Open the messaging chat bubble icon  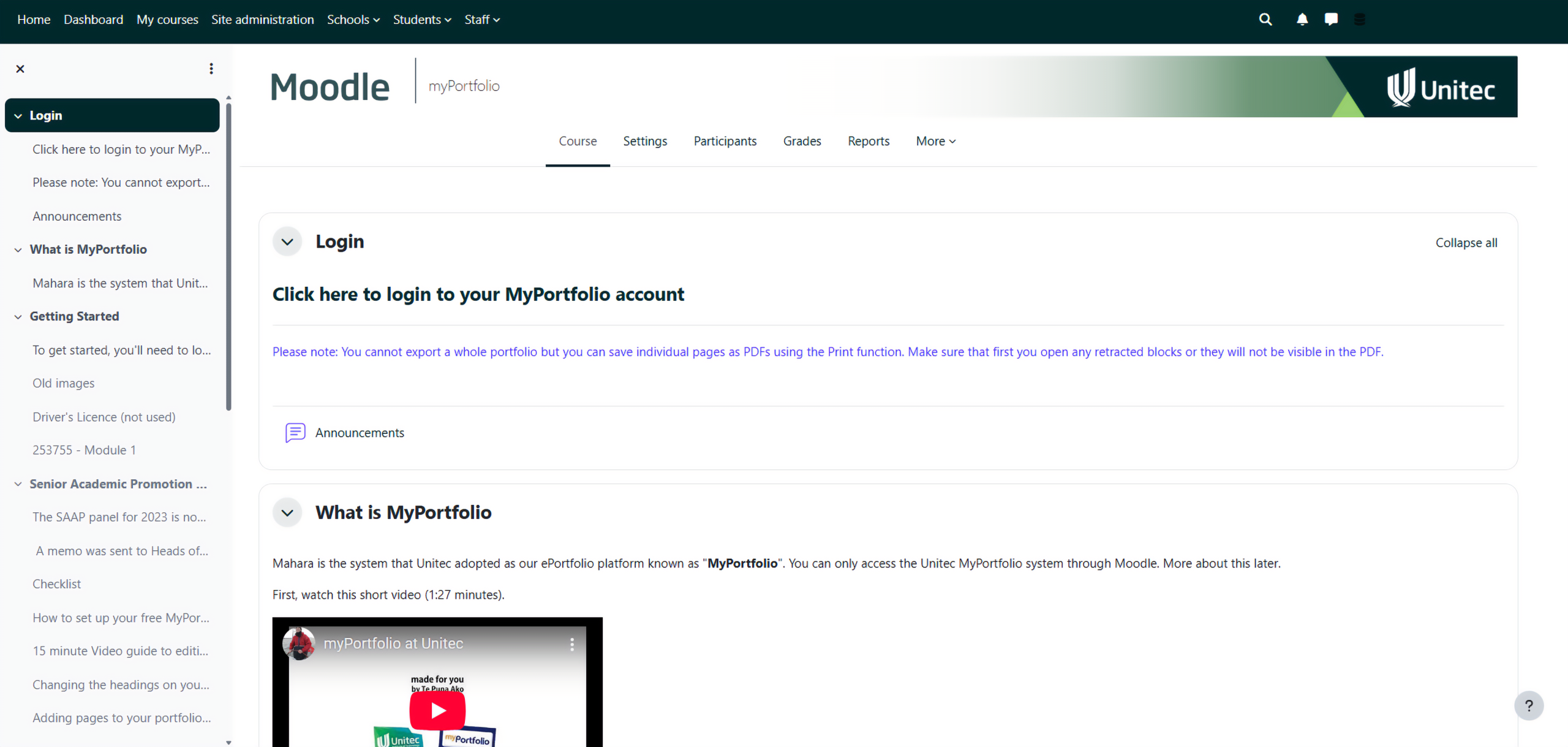[x=1330, y=20]
